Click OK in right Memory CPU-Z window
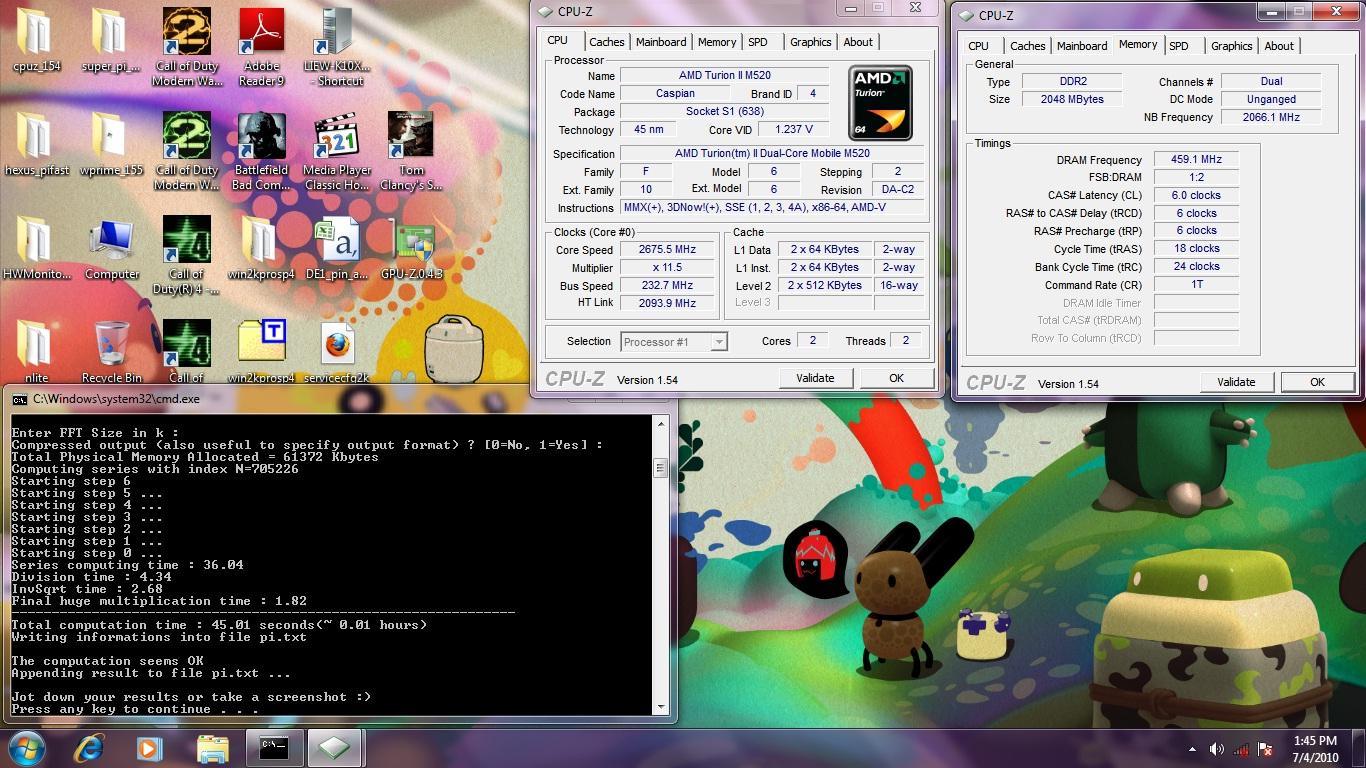Viewport: 1366px width, 768px height. (1317, 382)
